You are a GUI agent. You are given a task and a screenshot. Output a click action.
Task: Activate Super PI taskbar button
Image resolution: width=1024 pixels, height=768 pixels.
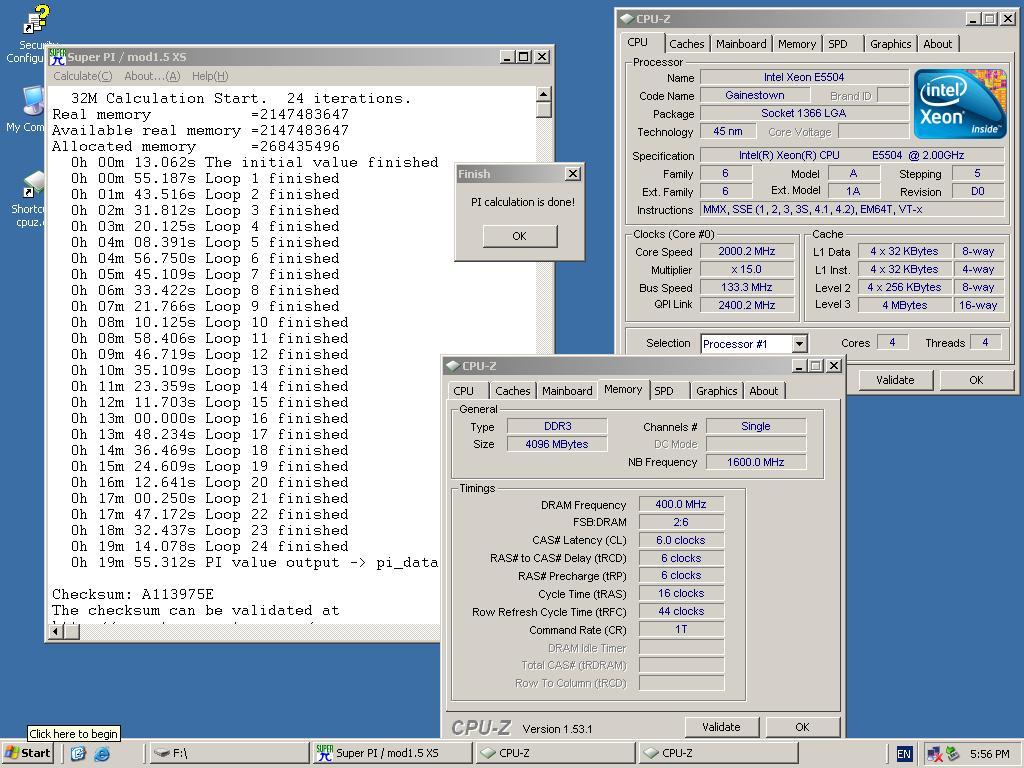[x=392, y=753]
